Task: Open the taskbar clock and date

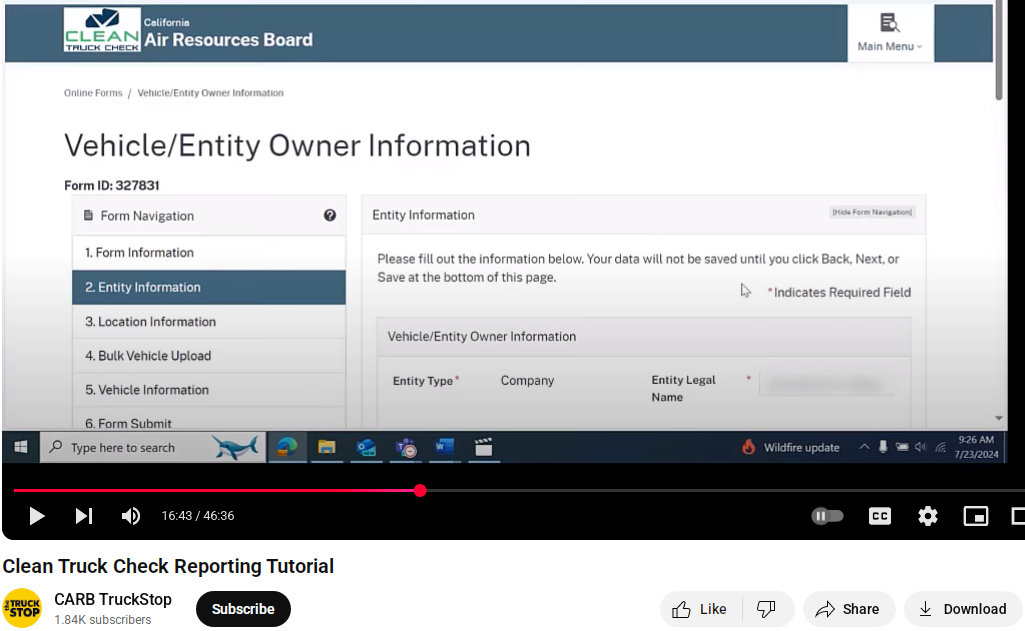Action: pos(976,447)
